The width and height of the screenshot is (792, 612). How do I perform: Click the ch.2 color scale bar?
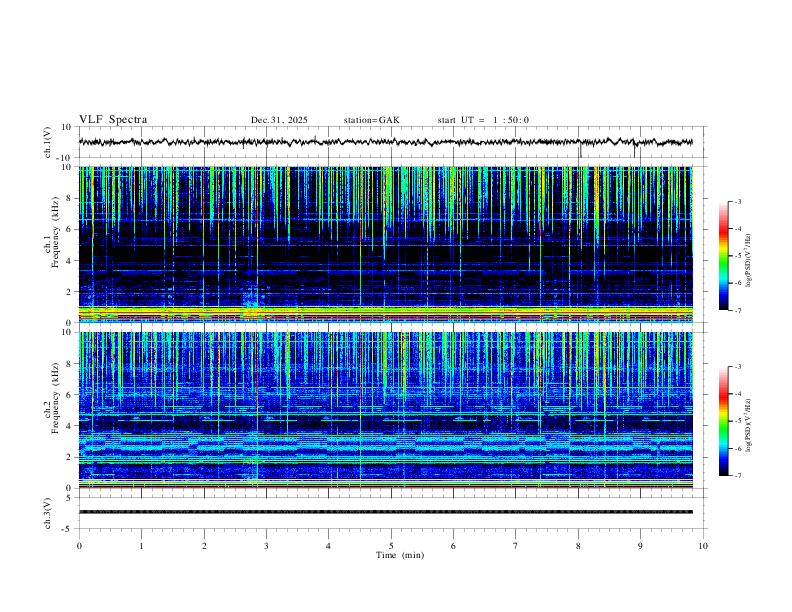(x=723, y=421)
